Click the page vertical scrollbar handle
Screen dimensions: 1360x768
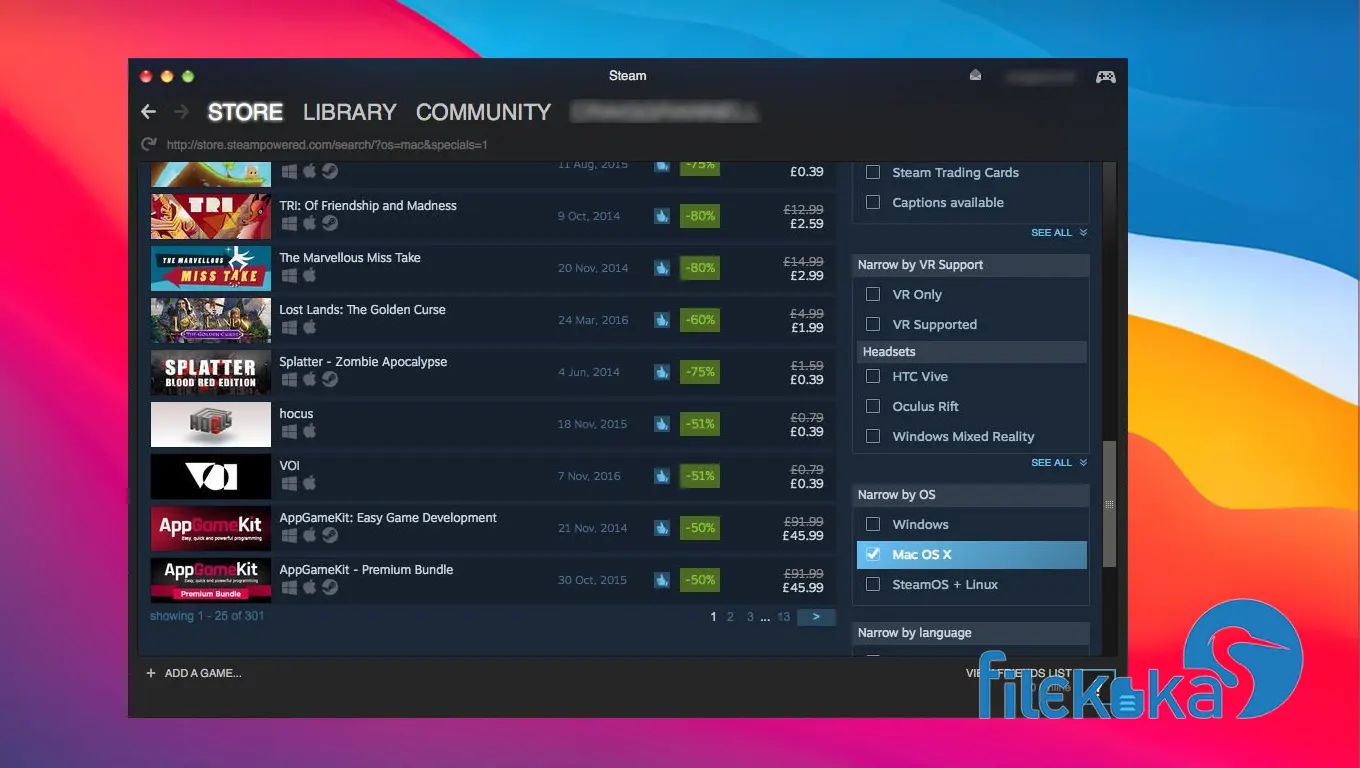click(x=1109, y=504)
